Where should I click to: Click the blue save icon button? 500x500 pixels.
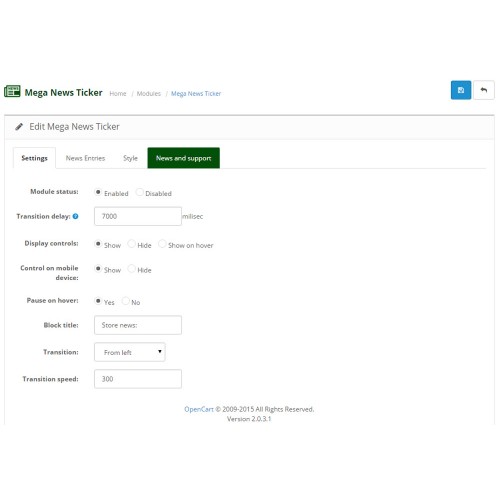(x=461, y=90)
